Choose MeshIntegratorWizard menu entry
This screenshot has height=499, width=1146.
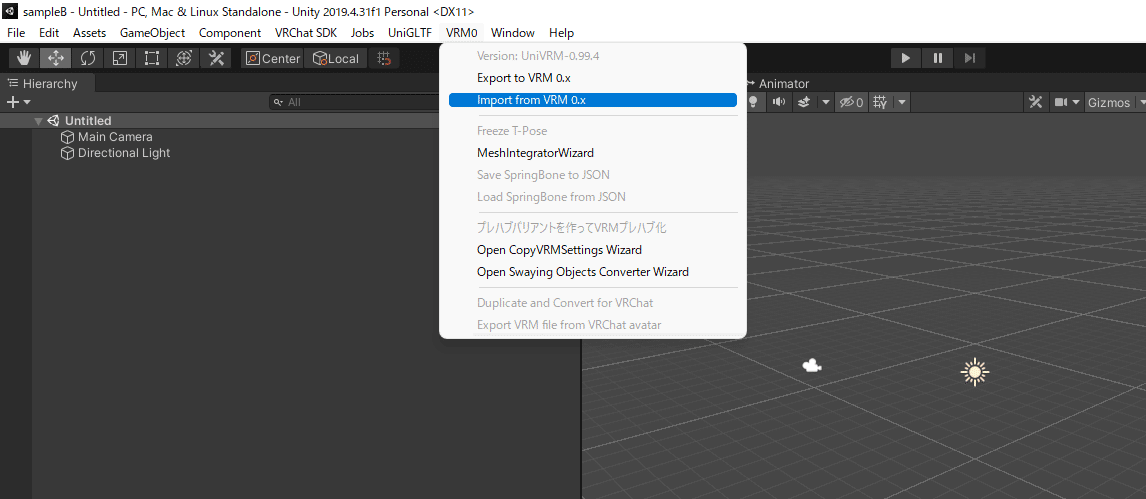click(593, 153)
